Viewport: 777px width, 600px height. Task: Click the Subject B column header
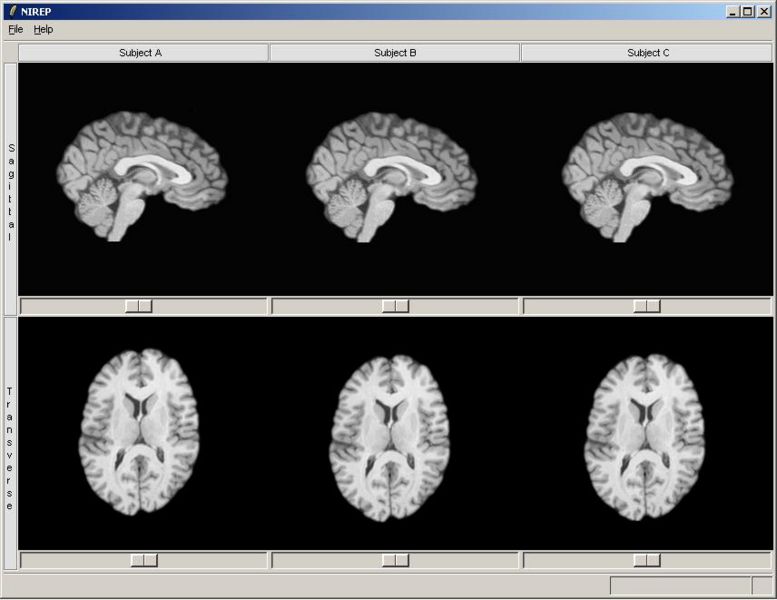[x=395, y=52]
